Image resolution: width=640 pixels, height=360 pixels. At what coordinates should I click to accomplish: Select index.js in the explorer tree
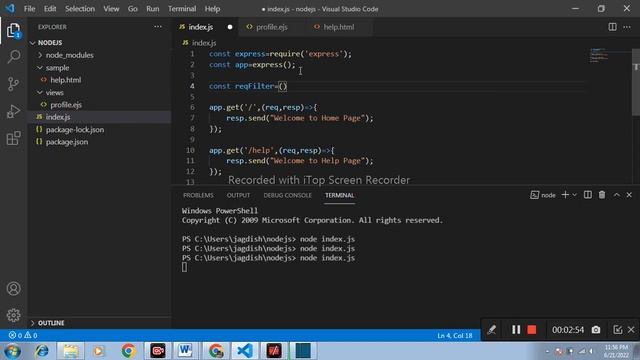(x=99, y=117)
